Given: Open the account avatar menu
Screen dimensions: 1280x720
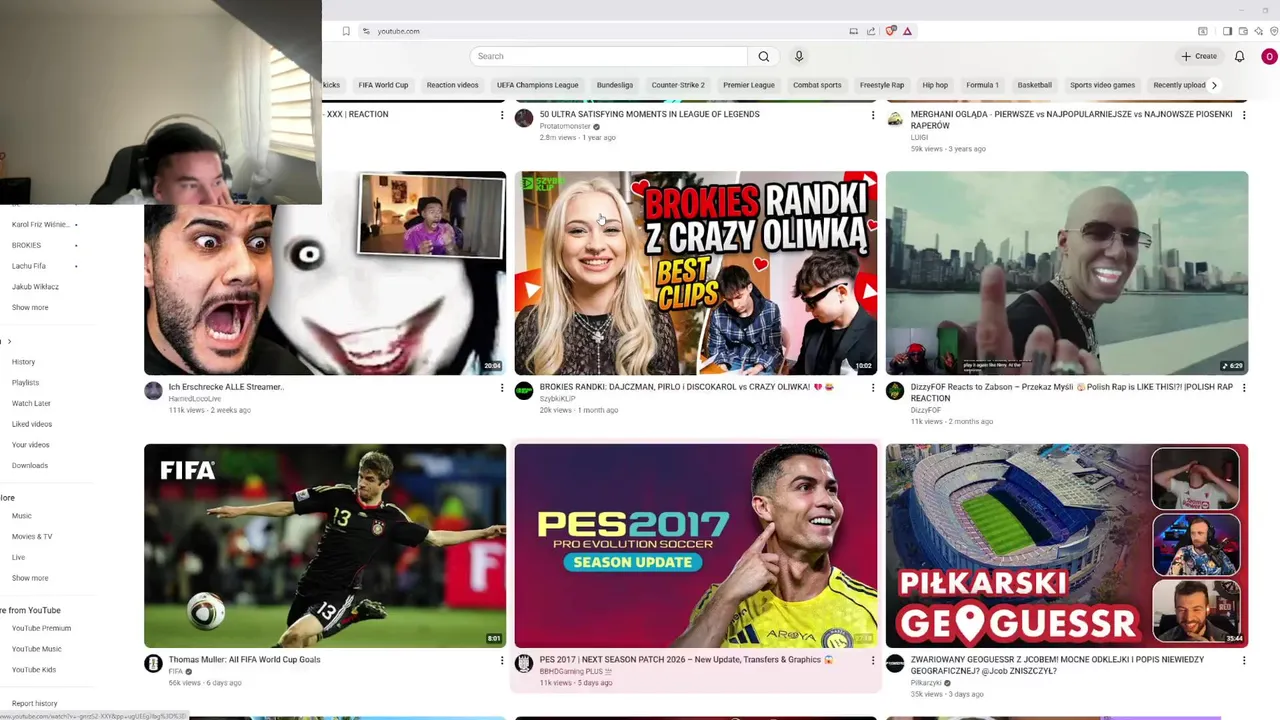Looking at the screenshot, I should coord(1269,56).
